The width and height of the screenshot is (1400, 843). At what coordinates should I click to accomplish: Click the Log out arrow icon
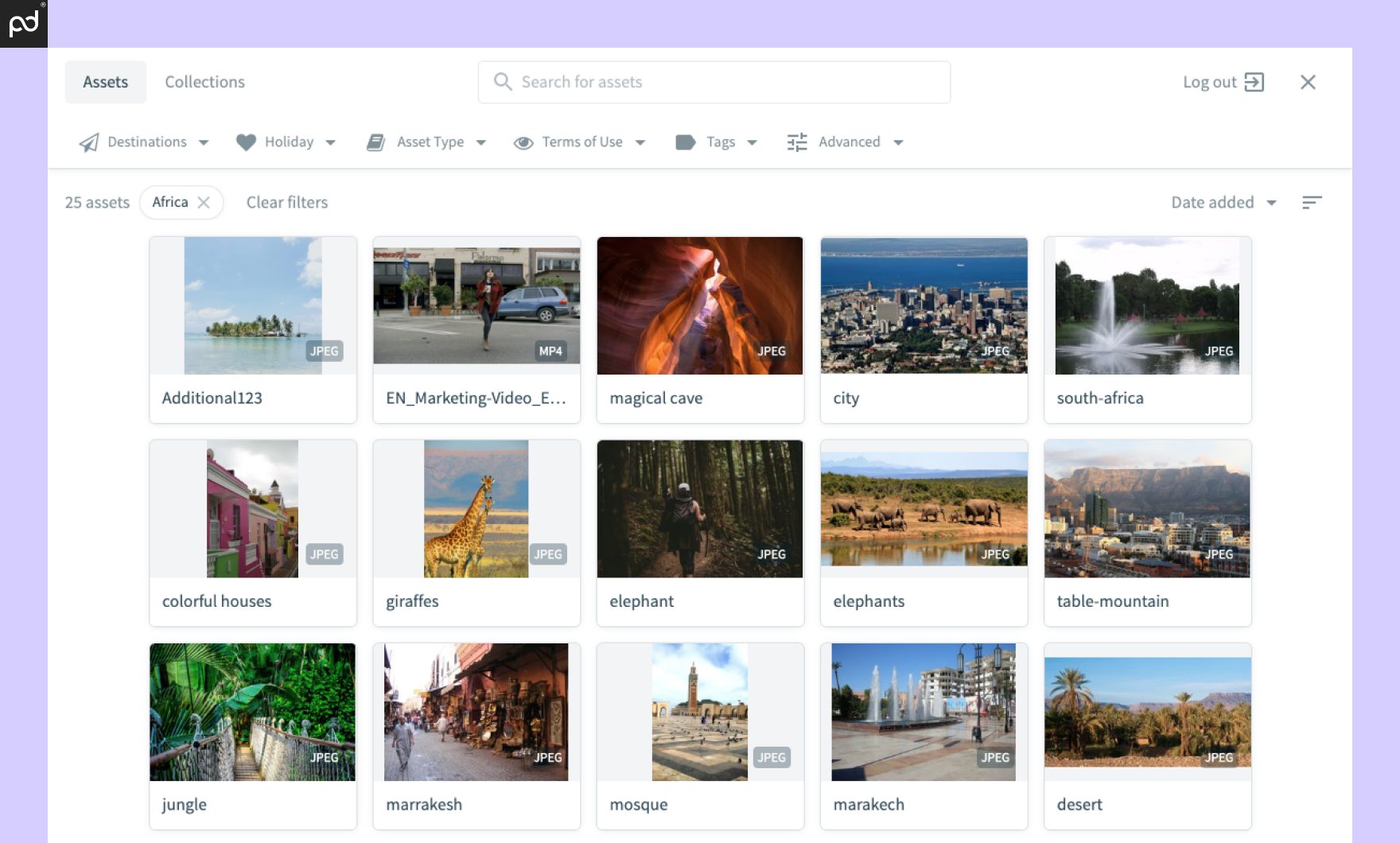[x=1254, y=82]
